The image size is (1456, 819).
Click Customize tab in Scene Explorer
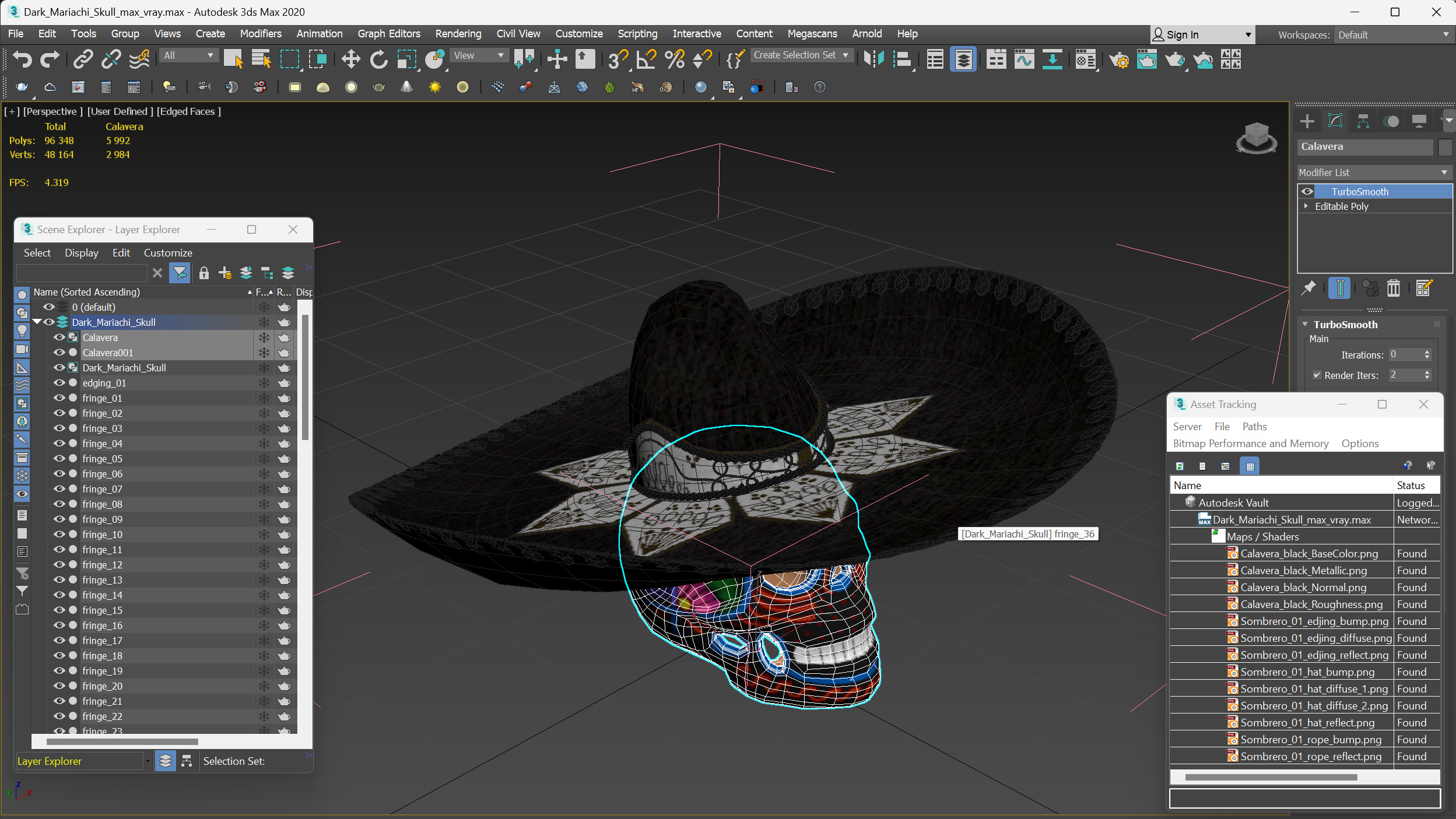[x=167, y=252]
